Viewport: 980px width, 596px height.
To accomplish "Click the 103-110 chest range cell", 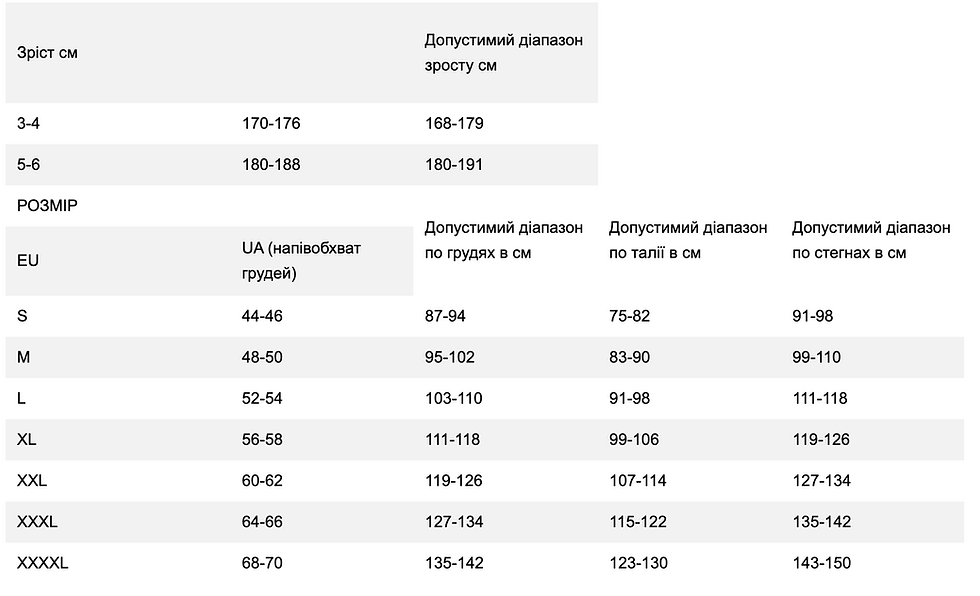I will coord(454,398).
